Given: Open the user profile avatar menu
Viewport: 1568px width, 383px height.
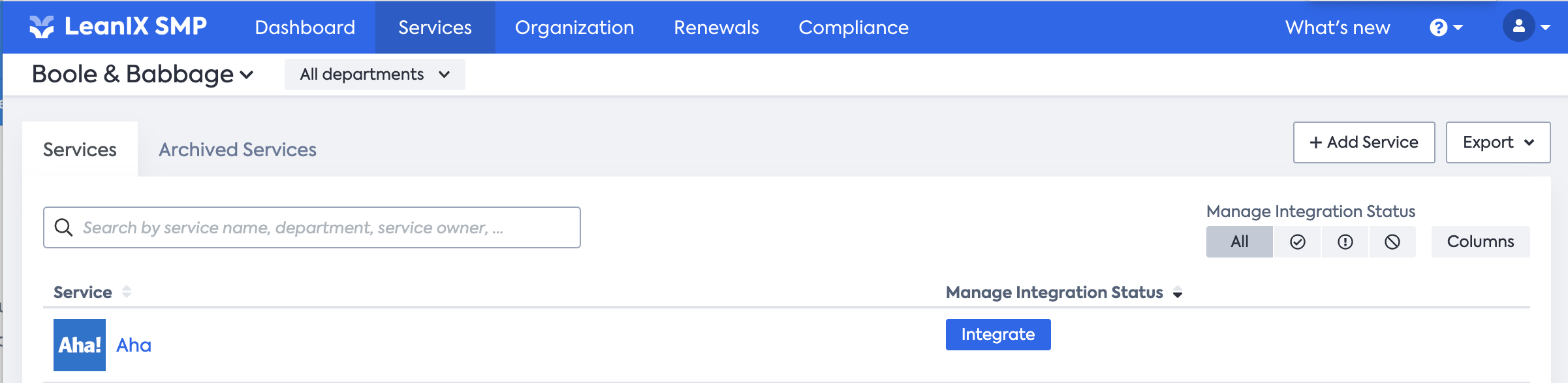Looking at the screenshot, I should point(1518,27).
